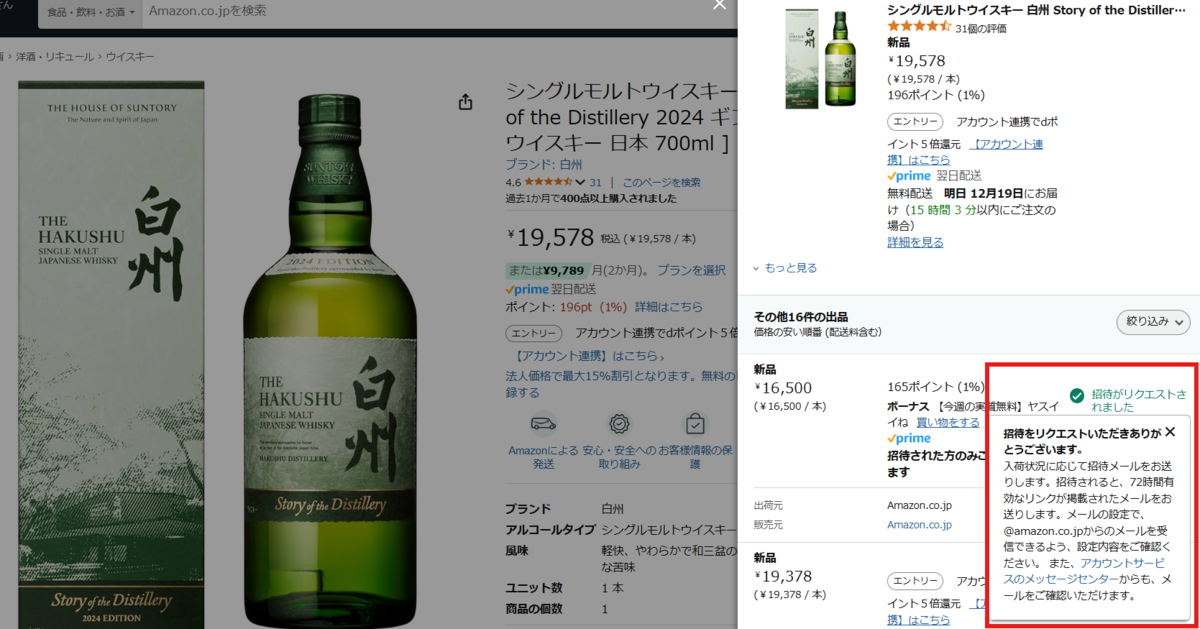Image resolution: width=1200 pixels, height=629 pixels.
Task: Click the 詳細を見る delivery details link
Action: pyautogui.click(x=915, y=242)
